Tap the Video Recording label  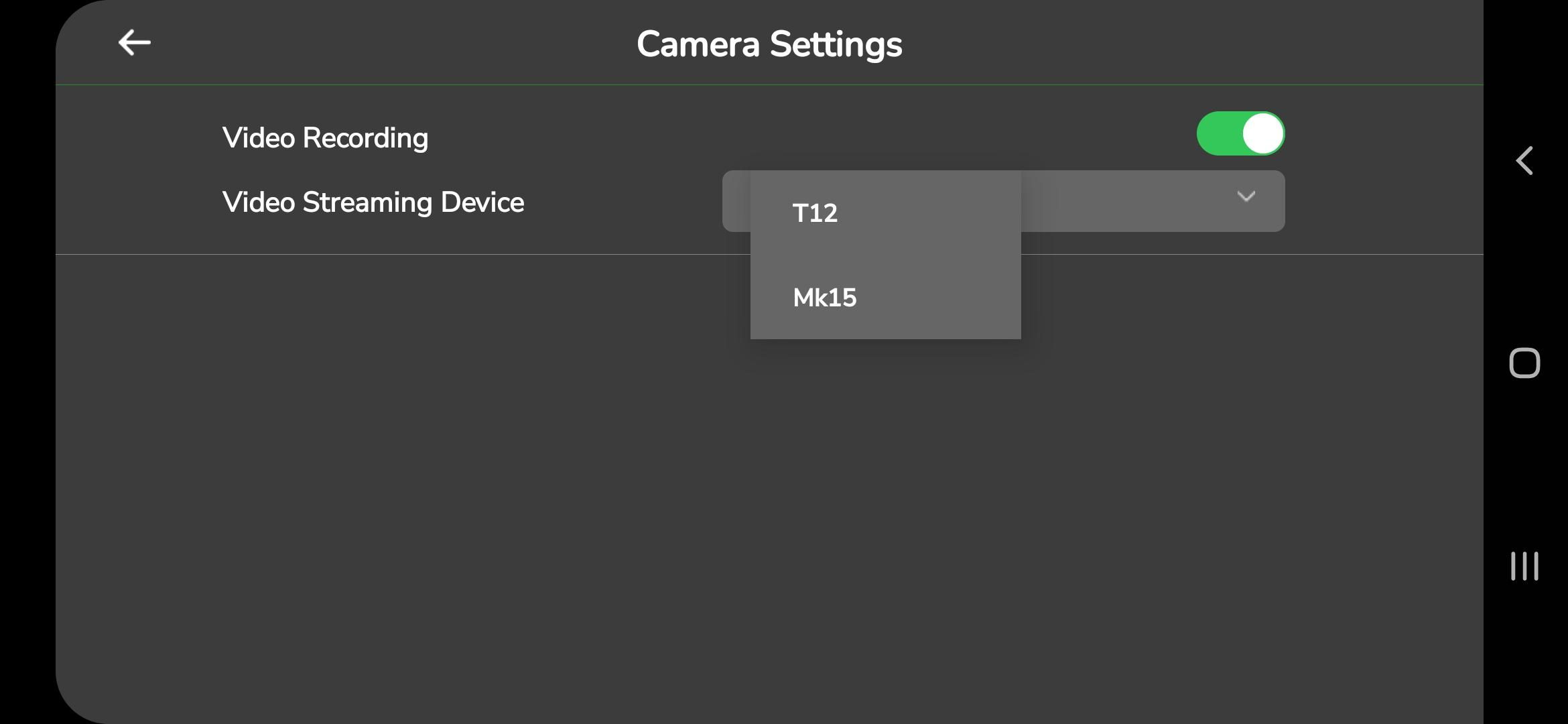tap(325, 138)
